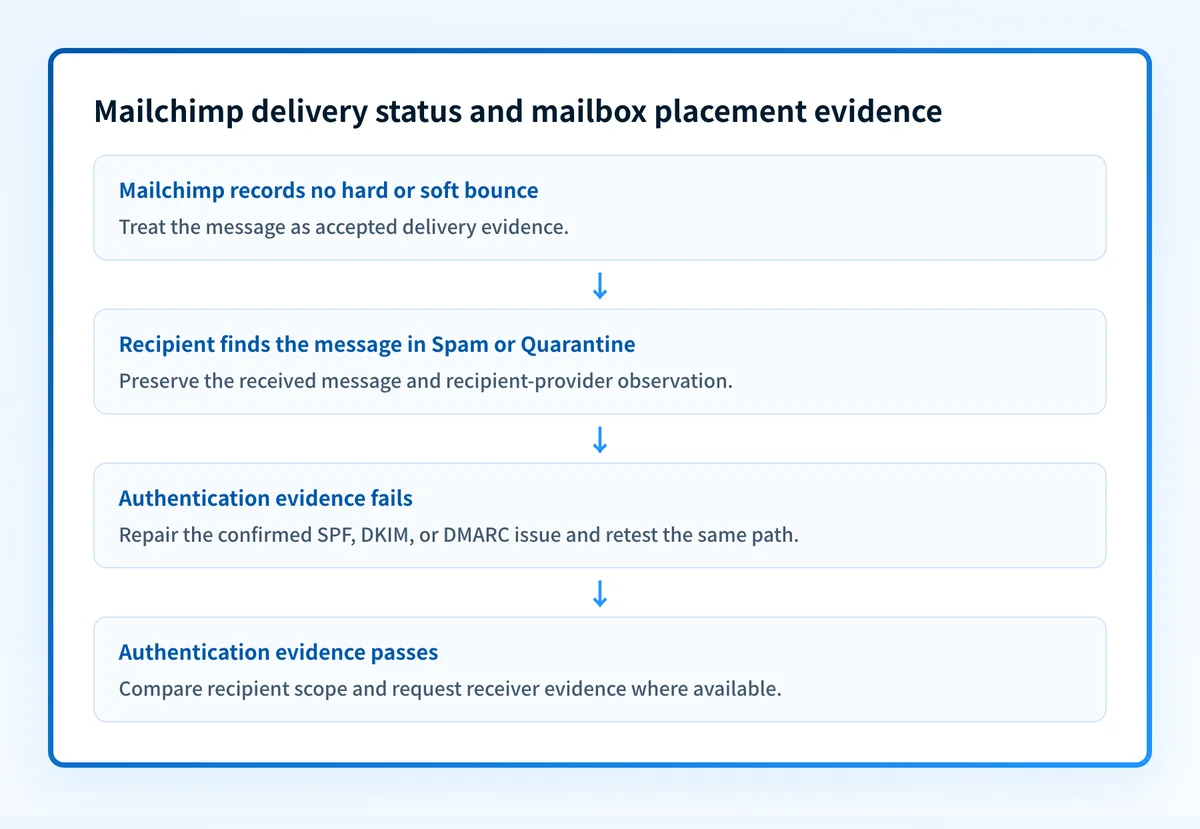
Task: Select the title 'Mailchimp delivery status and mailbox placement evidence'
Action: [x=518, y=111]
